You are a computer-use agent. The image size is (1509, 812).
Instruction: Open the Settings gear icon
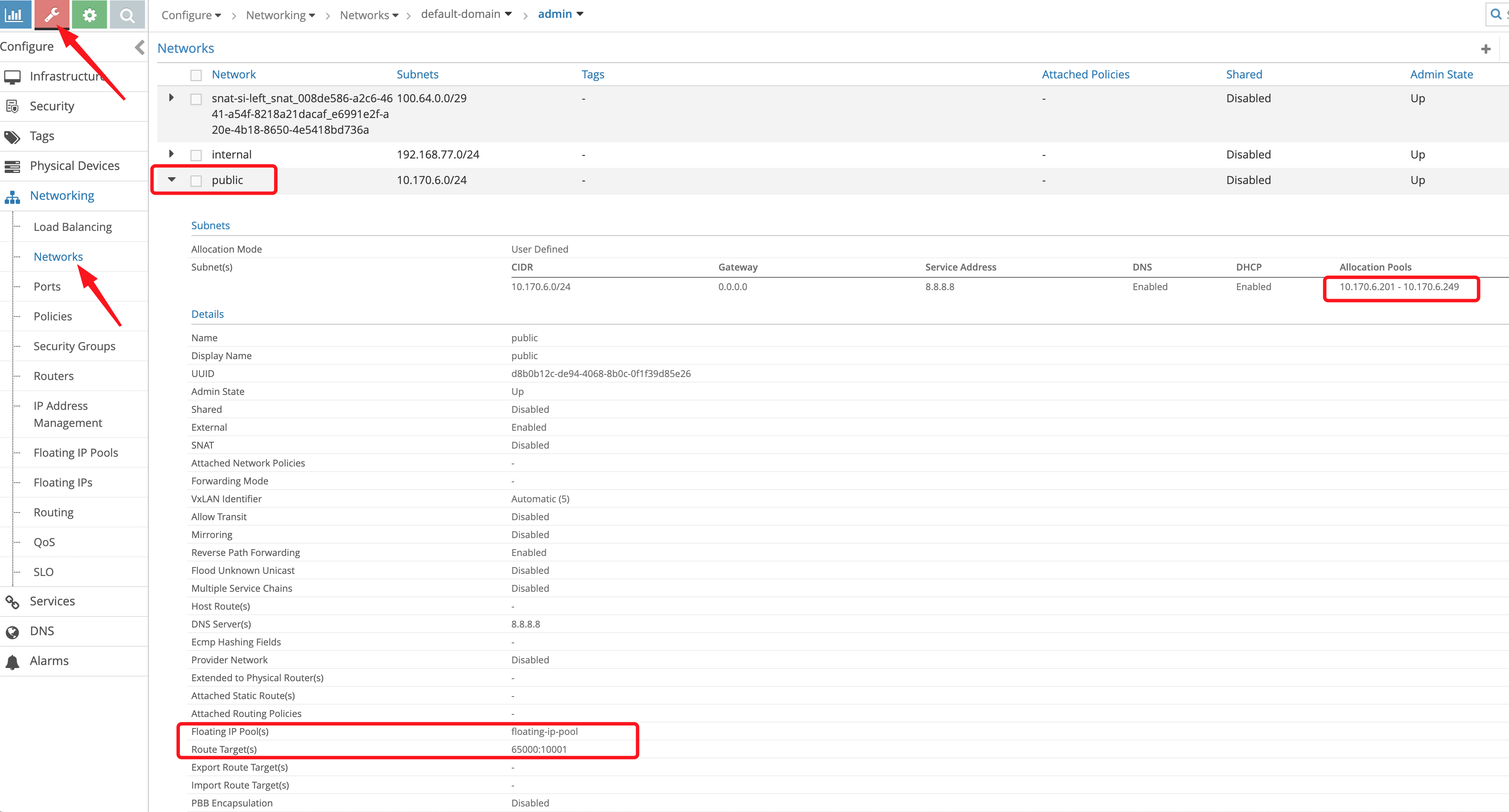[x=90, y=14]
